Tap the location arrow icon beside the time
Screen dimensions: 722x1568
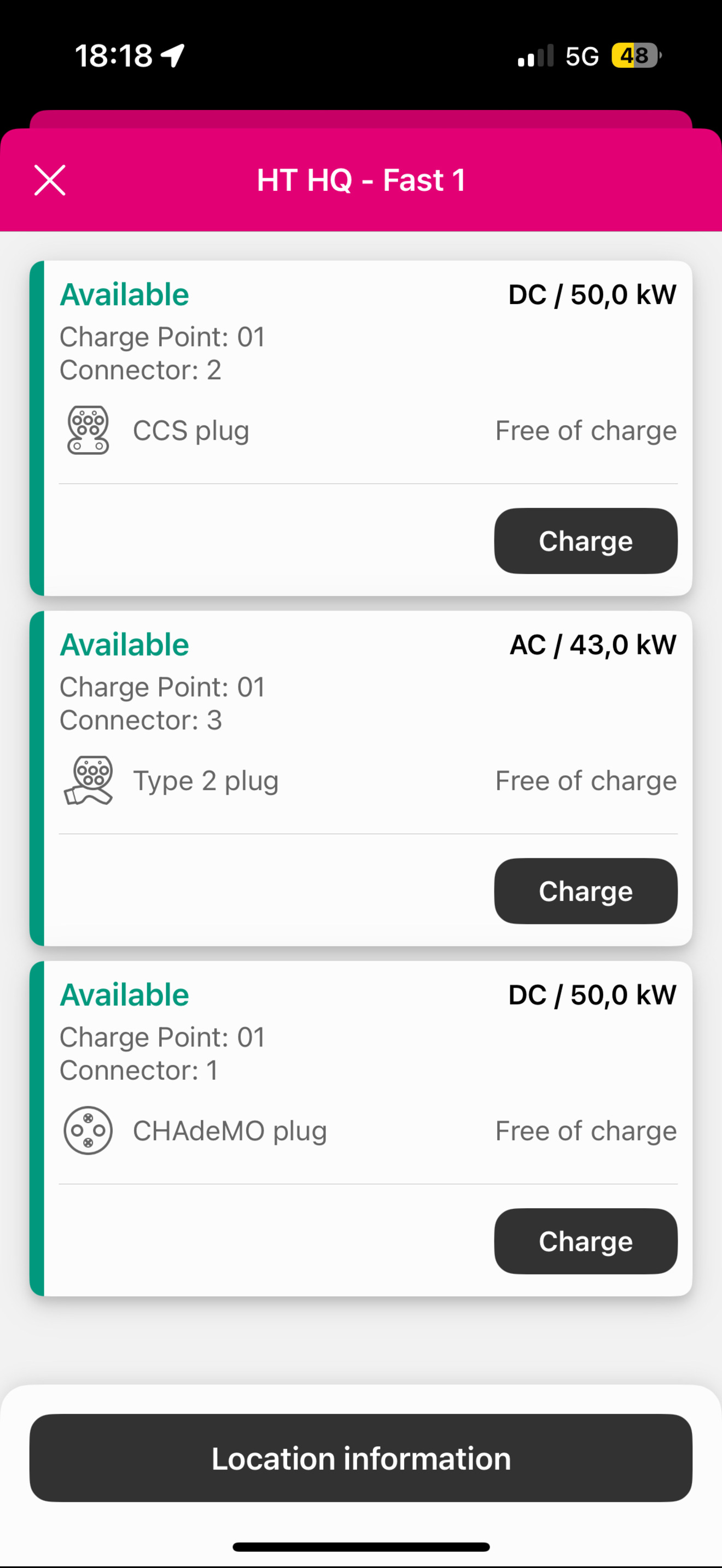coord(173,55)
